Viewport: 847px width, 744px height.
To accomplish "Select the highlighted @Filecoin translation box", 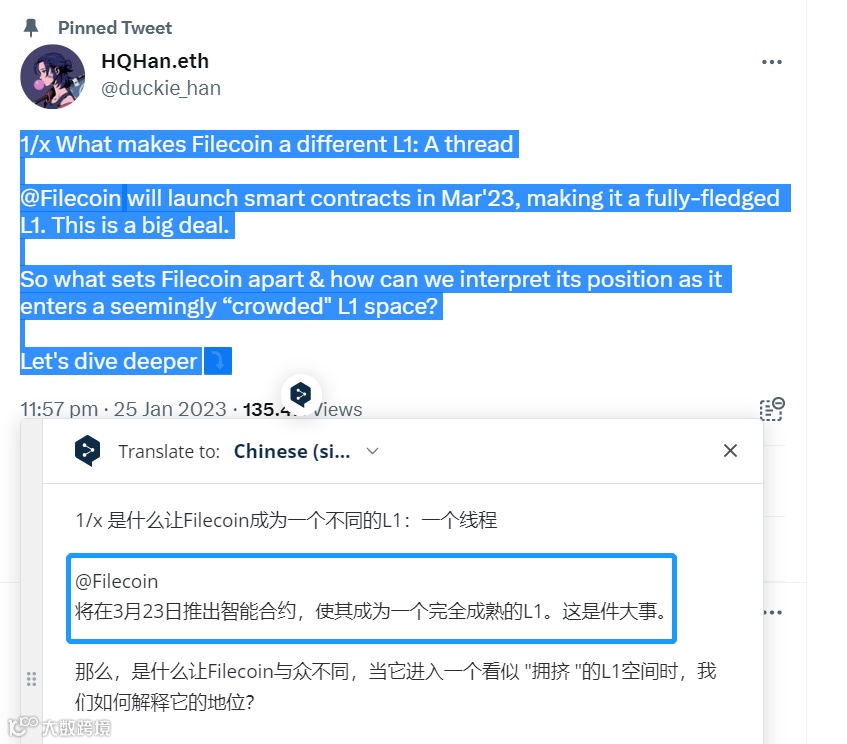I will click(x=372, y=598).
